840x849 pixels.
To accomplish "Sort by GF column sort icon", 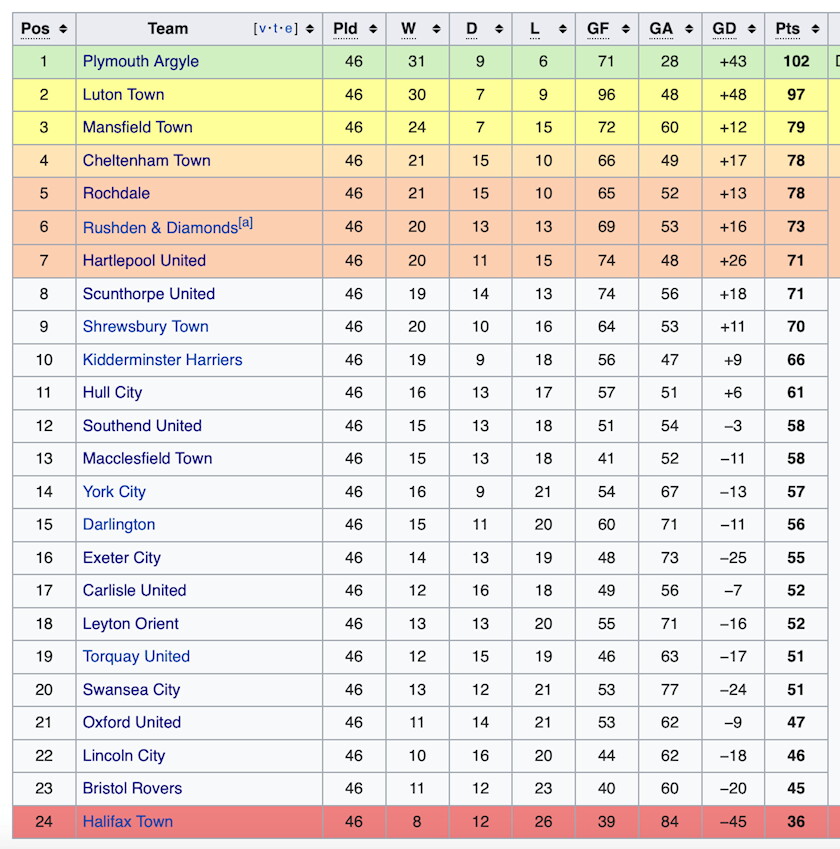I will pos(626,29).
